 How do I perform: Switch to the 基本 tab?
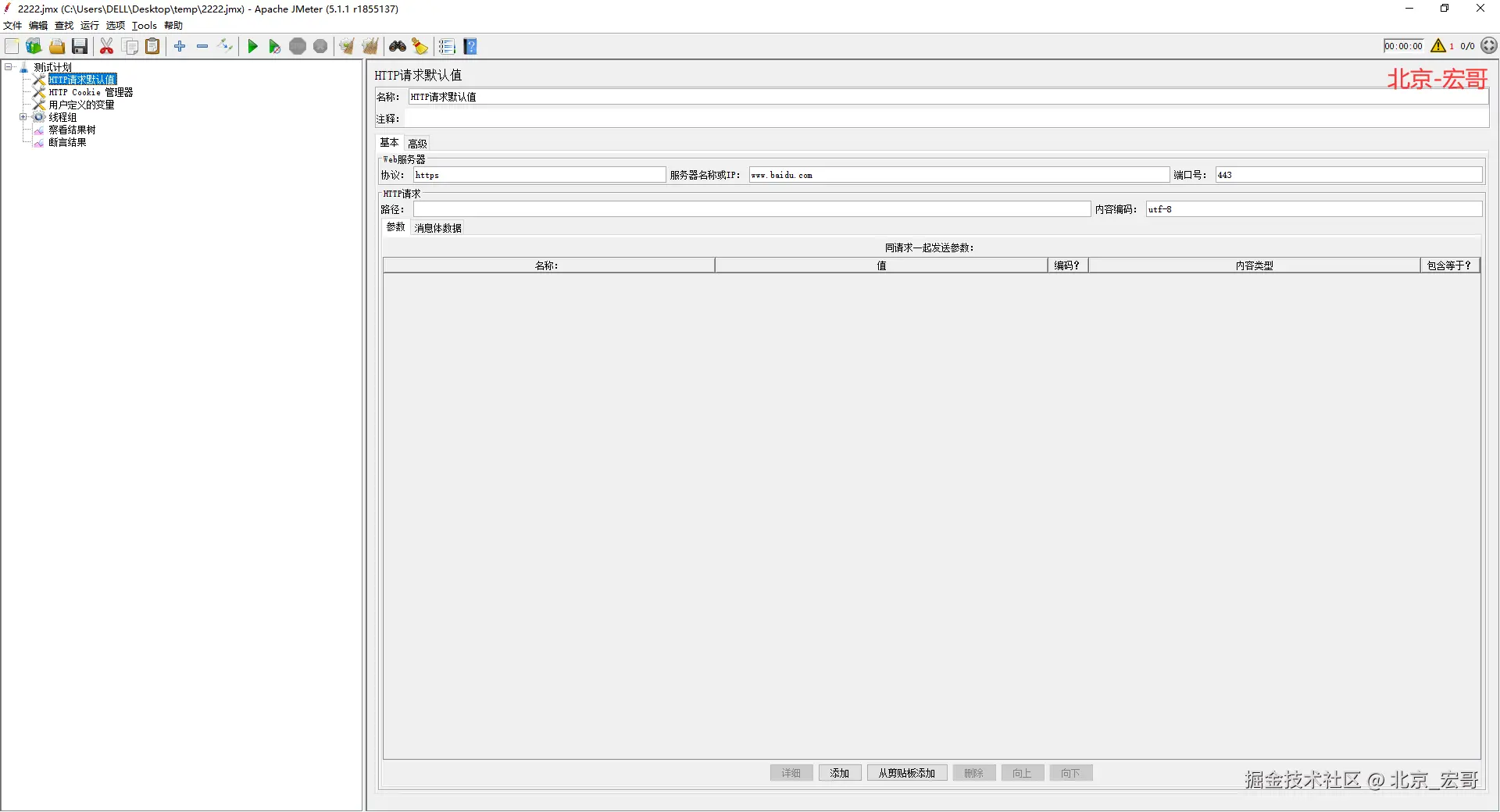389,143
